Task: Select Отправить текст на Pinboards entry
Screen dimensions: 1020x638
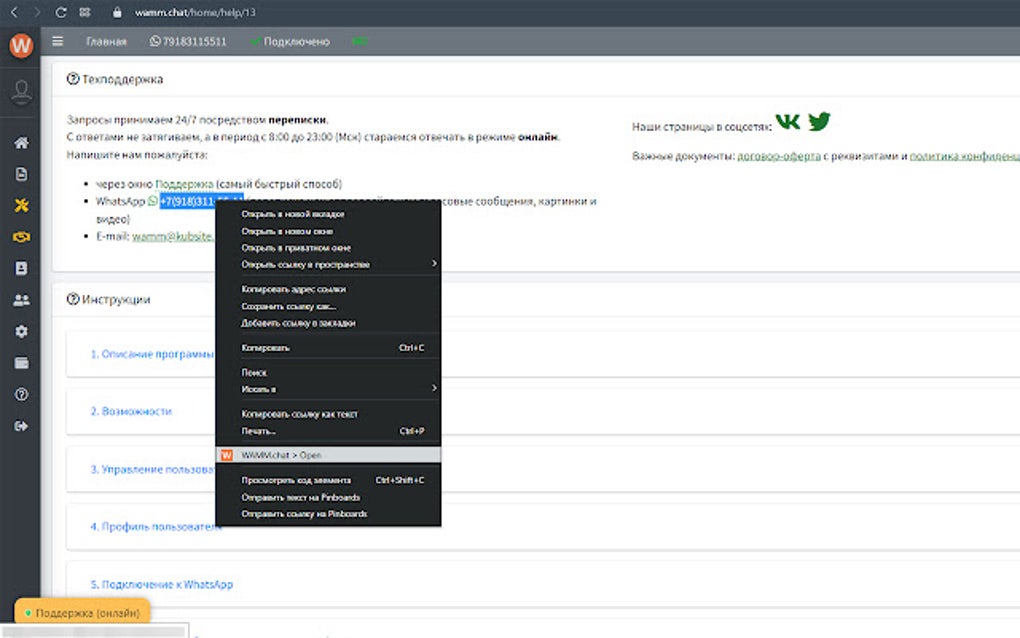Action: 329,498
